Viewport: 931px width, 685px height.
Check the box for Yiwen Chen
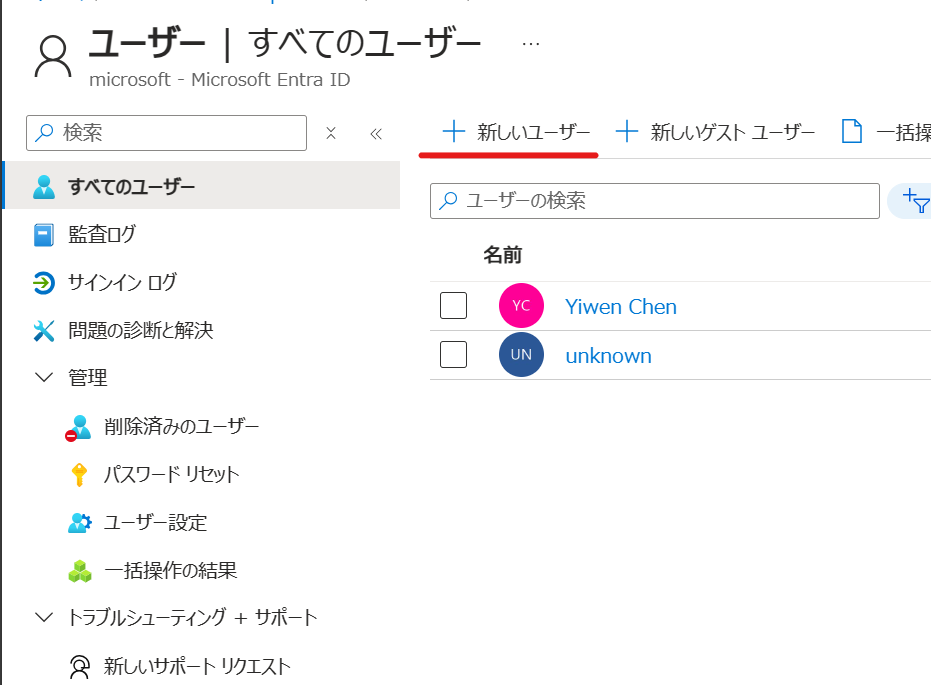[453, 306]
